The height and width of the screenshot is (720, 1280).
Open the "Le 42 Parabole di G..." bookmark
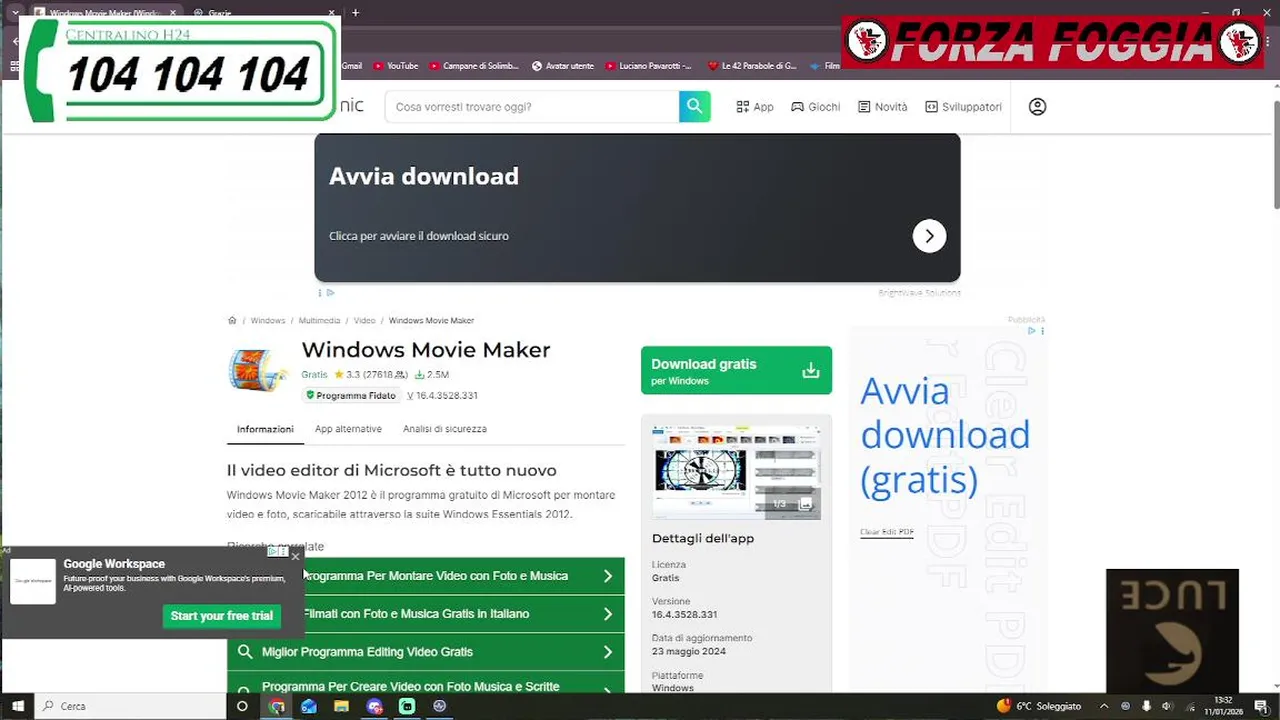(752, 66)
